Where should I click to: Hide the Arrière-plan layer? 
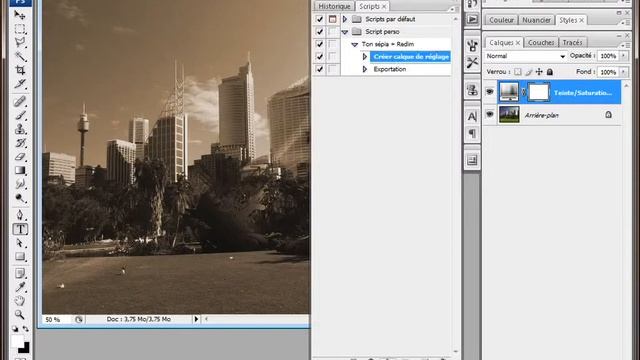(x=490, y=115)
